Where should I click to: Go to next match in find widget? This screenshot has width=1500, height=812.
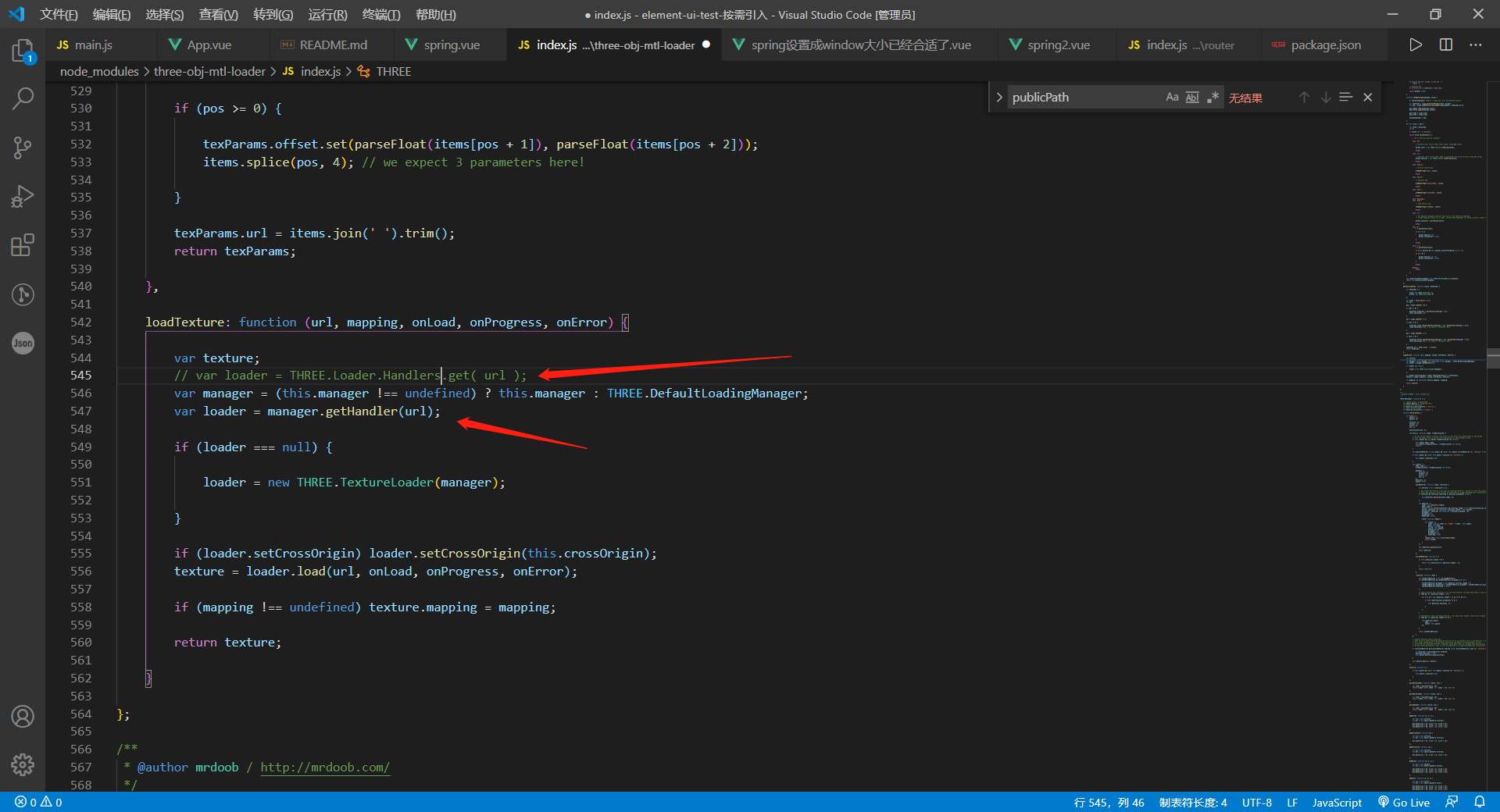[1326, 98]
